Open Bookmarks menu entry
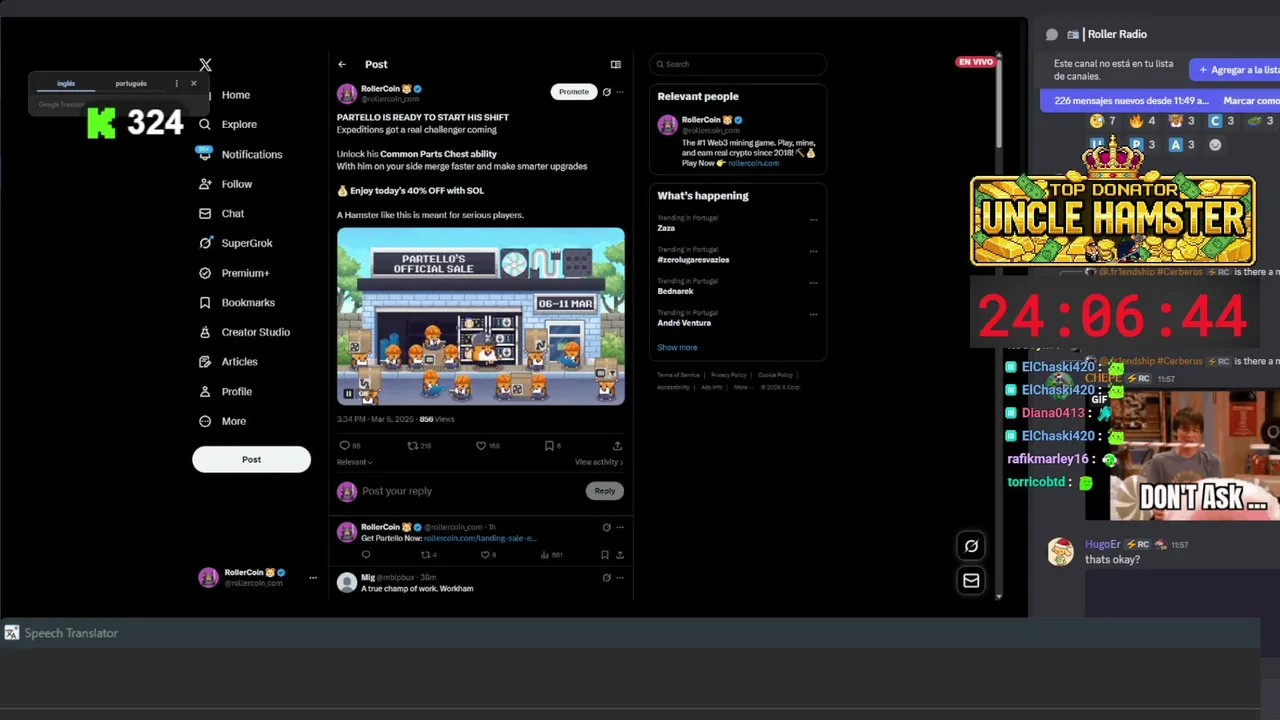This screenshot has height=720, width=1280. tap(248, 302)
